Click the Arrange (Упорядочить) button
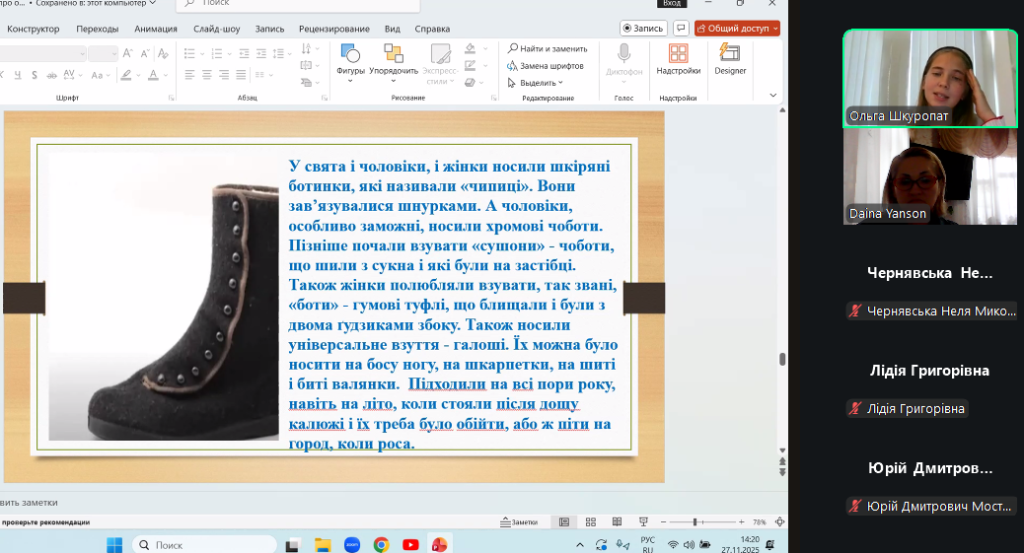Image resolution: width=1024 pixels, height=553 pixels. pos(393,59)
